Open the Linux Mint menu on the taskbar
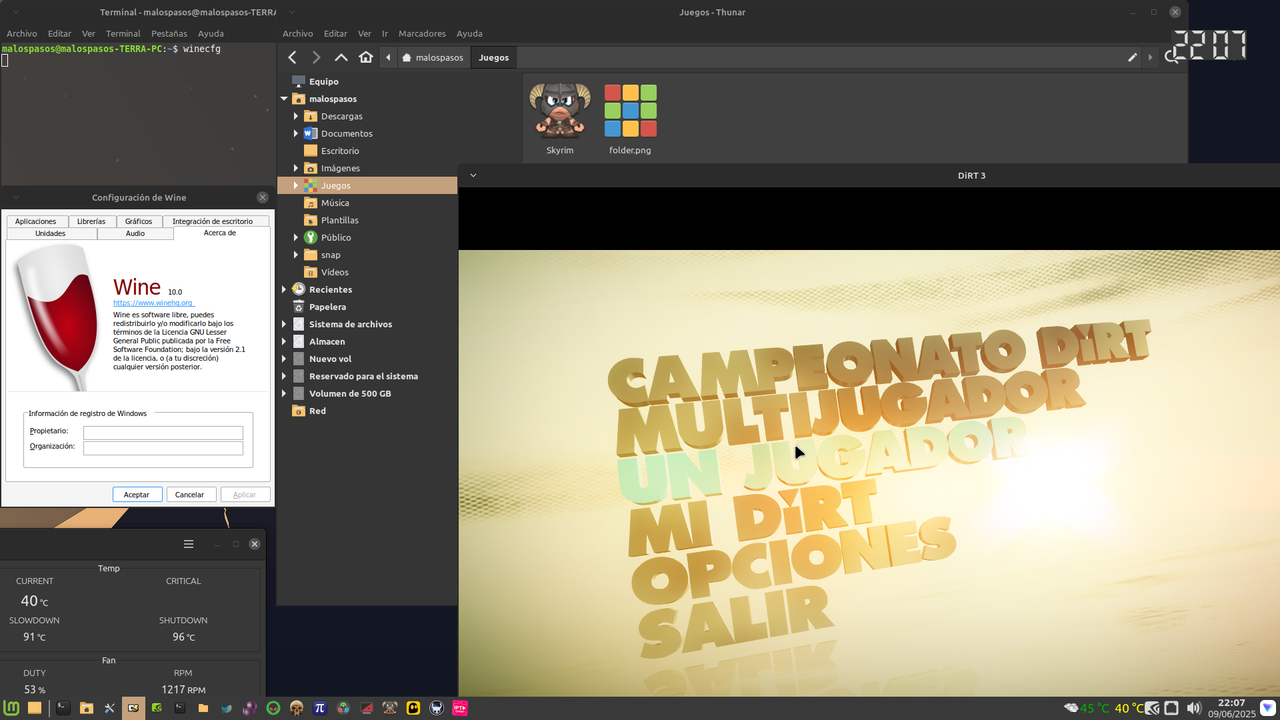The width and height of the screenshot is (1280, 720). (x=11, y=708)
